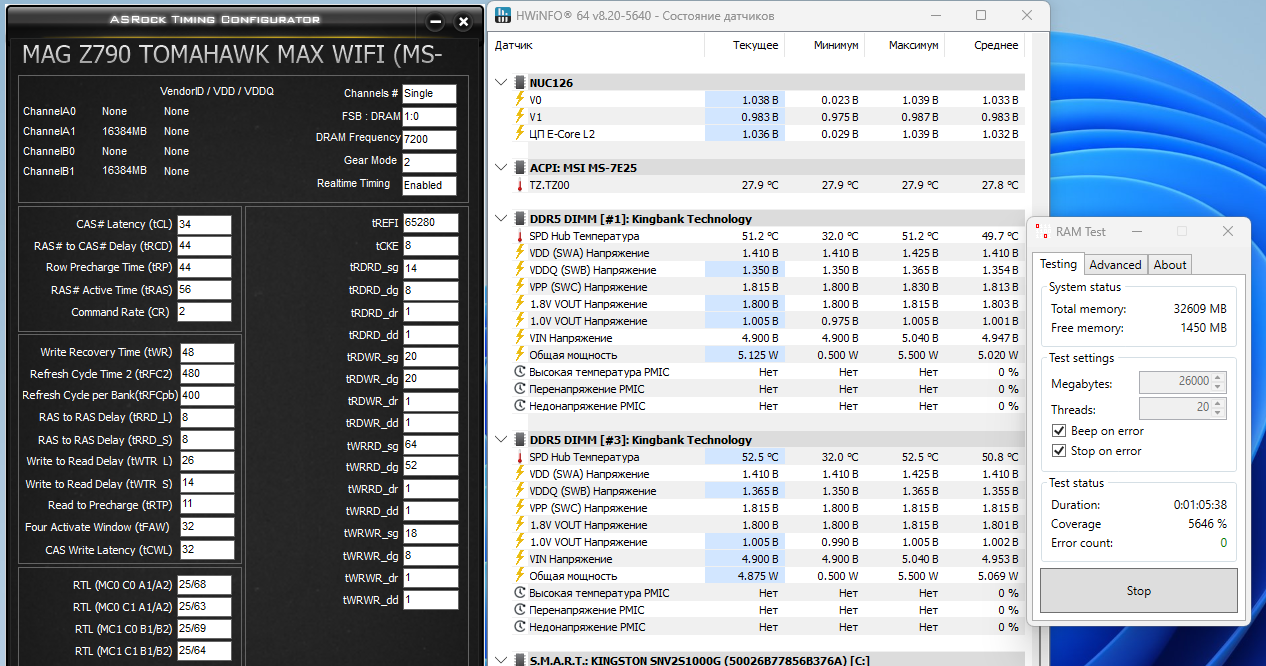Click the Gear Mode field
Image resolution: width=1266 pixels, height=666 pixels.
pyautogui.click(x=429, y=162)
